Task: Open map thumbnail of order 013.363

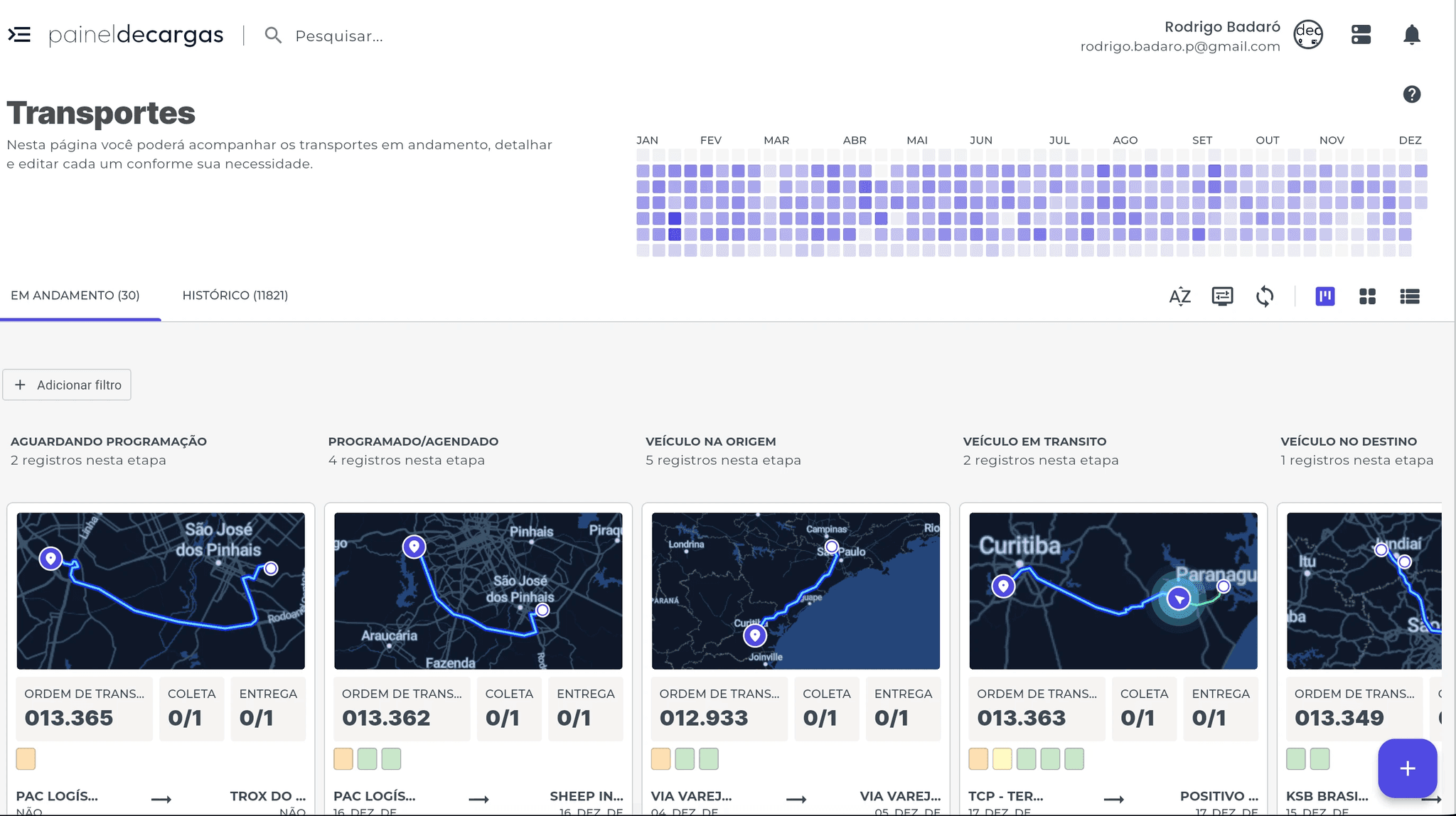Action: 1113,591
